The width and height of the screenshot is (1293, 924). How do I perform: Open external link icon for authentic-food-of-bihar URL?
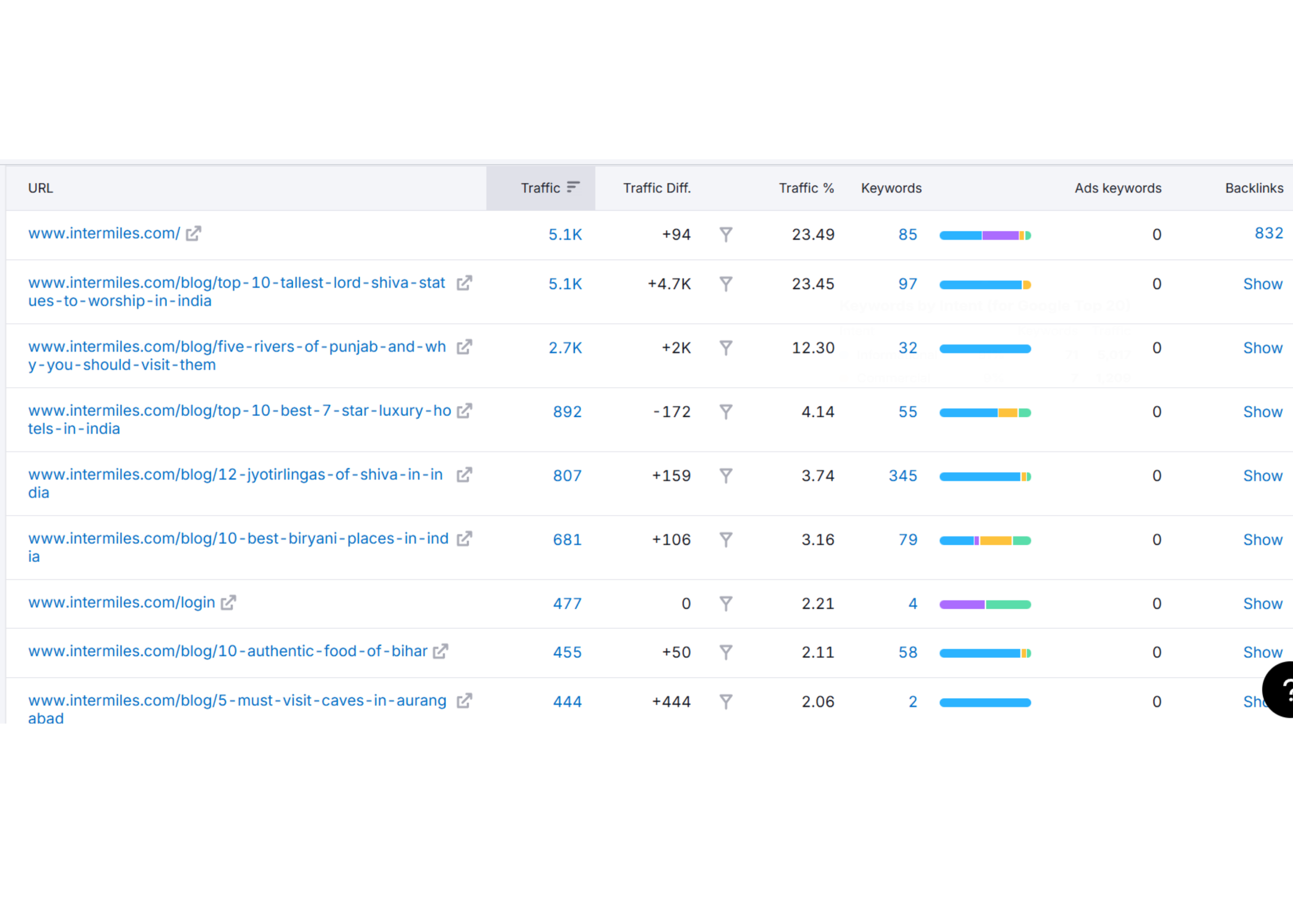440,651
